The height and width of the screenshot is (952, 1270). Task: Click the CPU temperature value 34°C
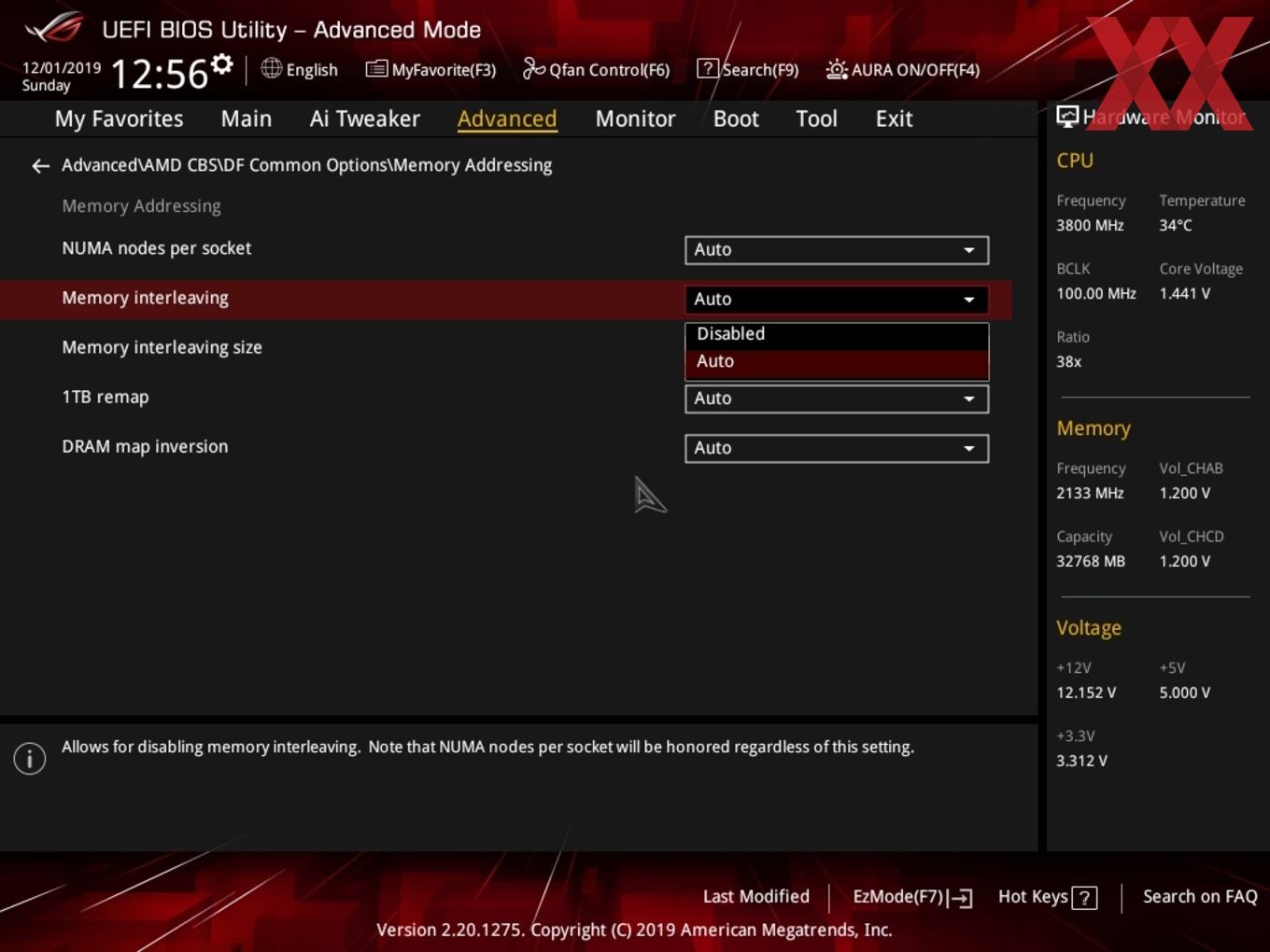(x=1176, y=225)
